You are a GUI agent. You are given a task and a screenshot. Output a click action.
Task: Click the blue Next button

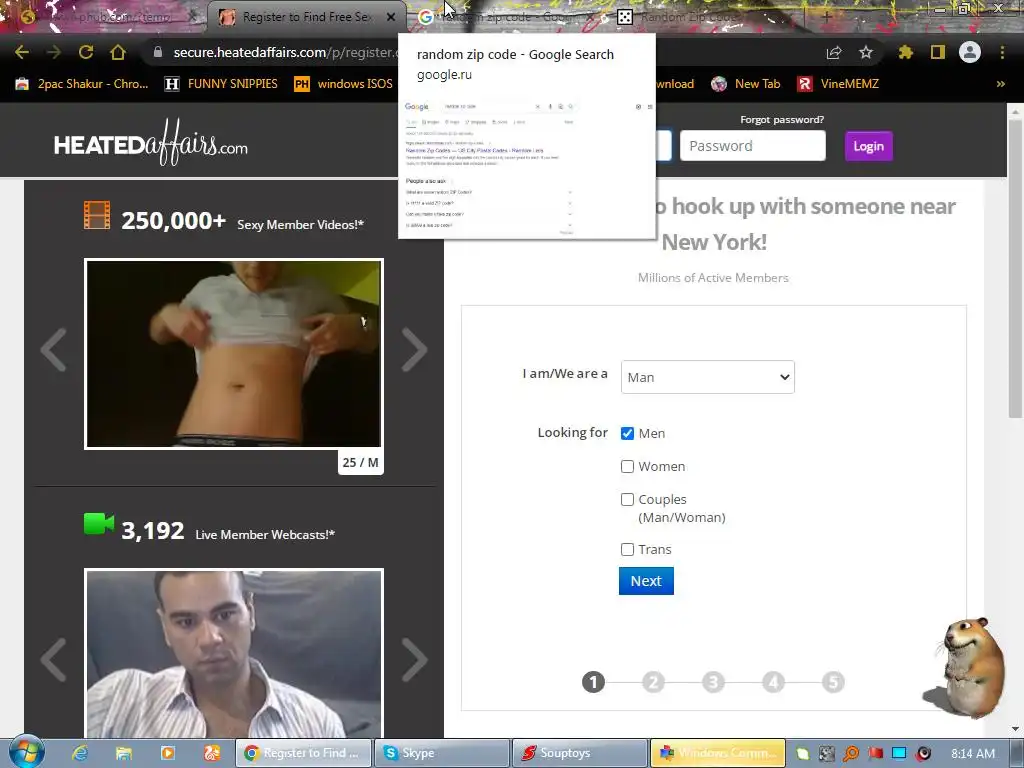click(x=646, y=581)
